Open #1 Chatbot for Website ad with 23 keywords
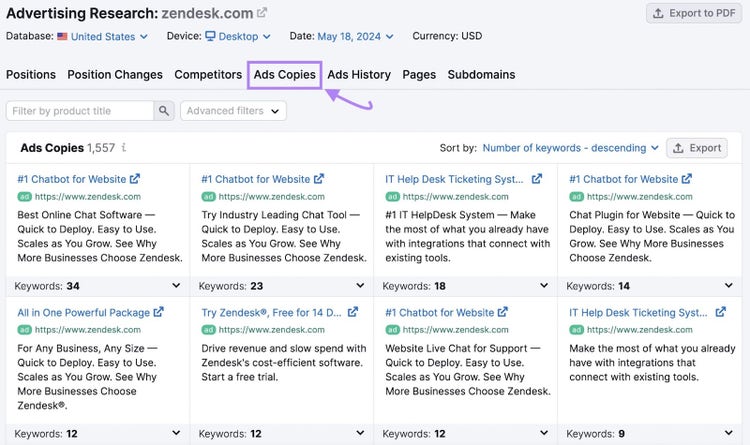Image resolution: width=750 pixels, height=445 pixels. (x=256, y=179)
